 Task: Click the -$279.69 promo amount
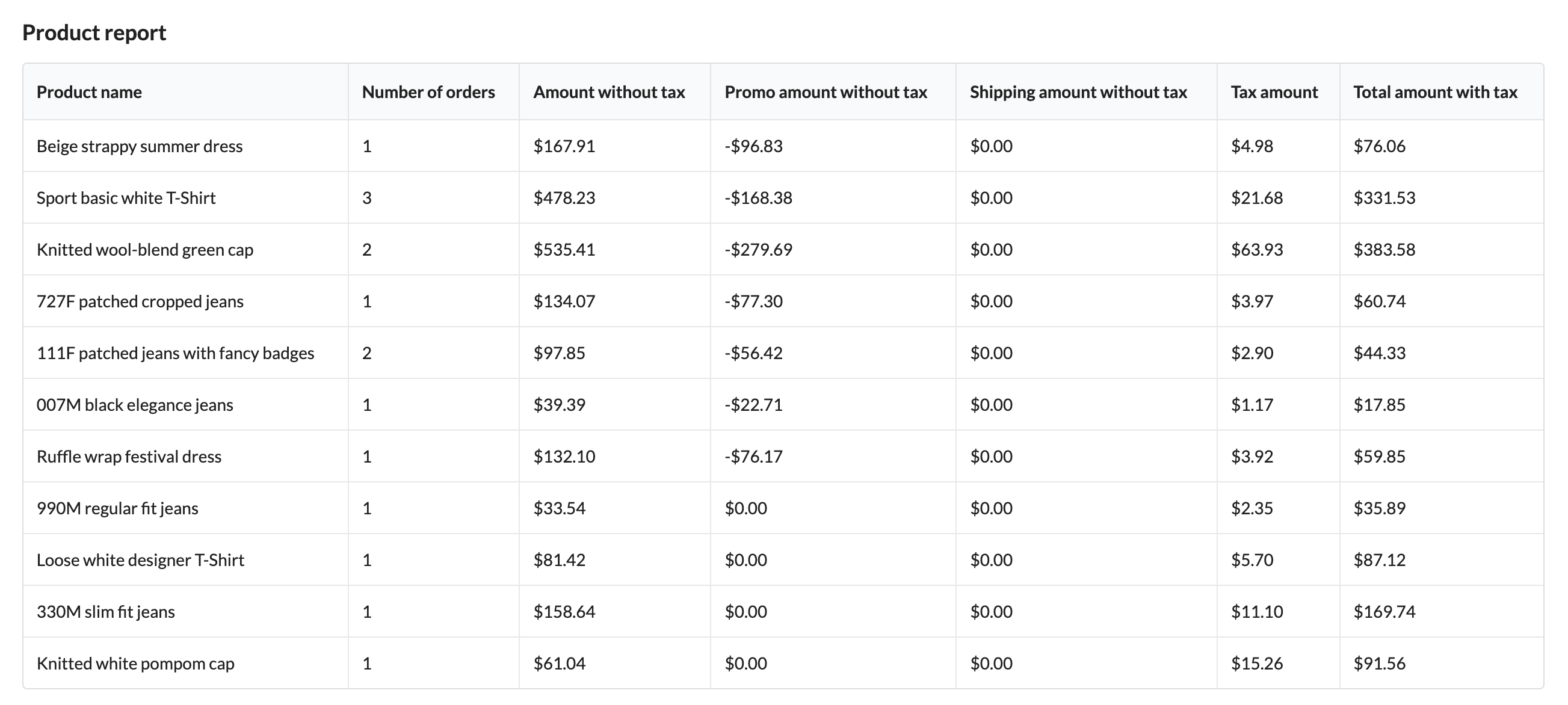click(x=759, y=250)
